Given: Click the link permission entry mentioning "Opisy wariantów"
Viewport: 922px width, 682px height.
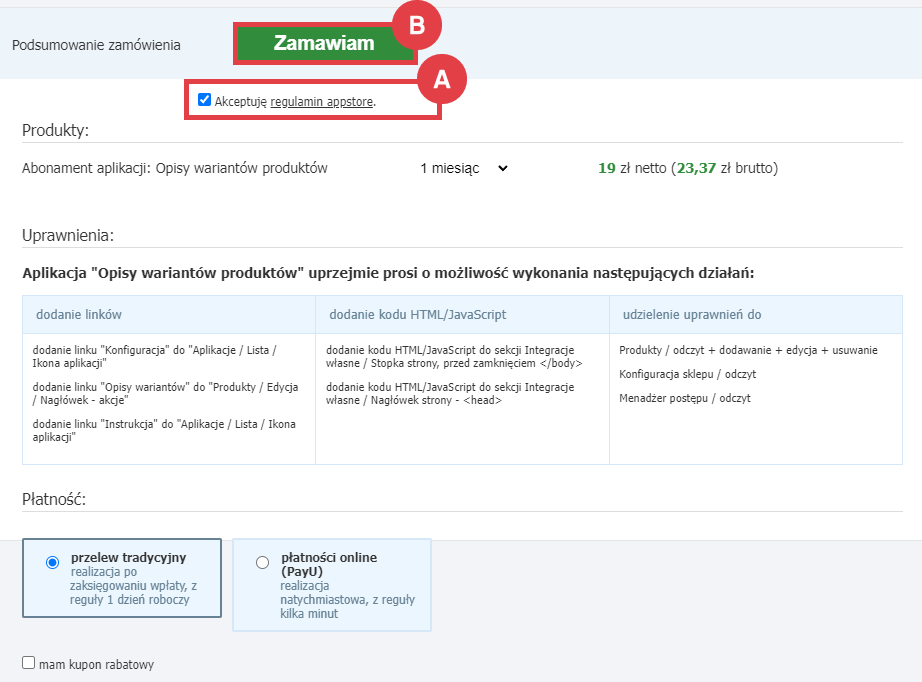Looking at the screenshot, I should point(165,393).
